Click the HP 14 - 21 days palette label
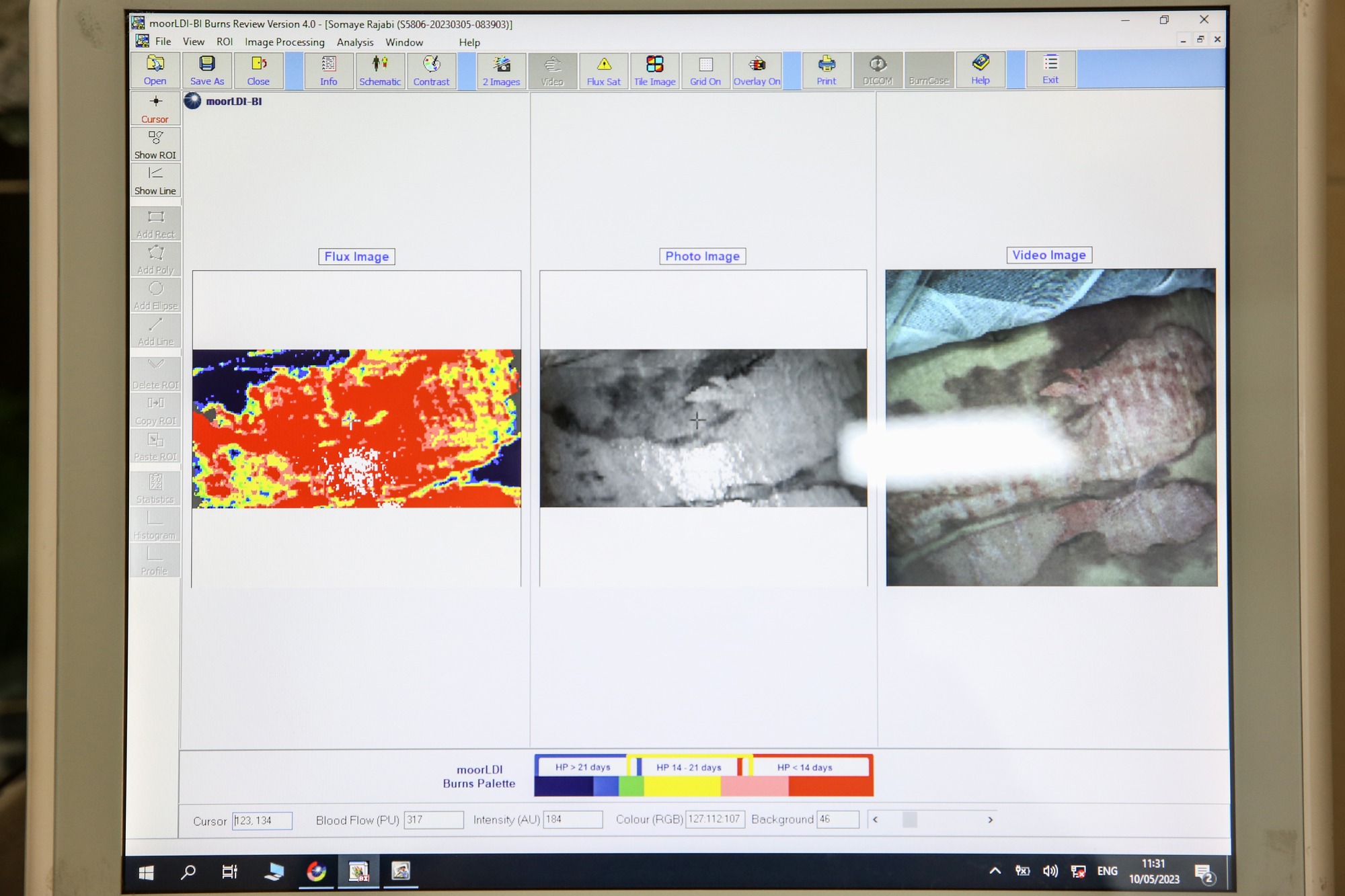 [689, 767]
